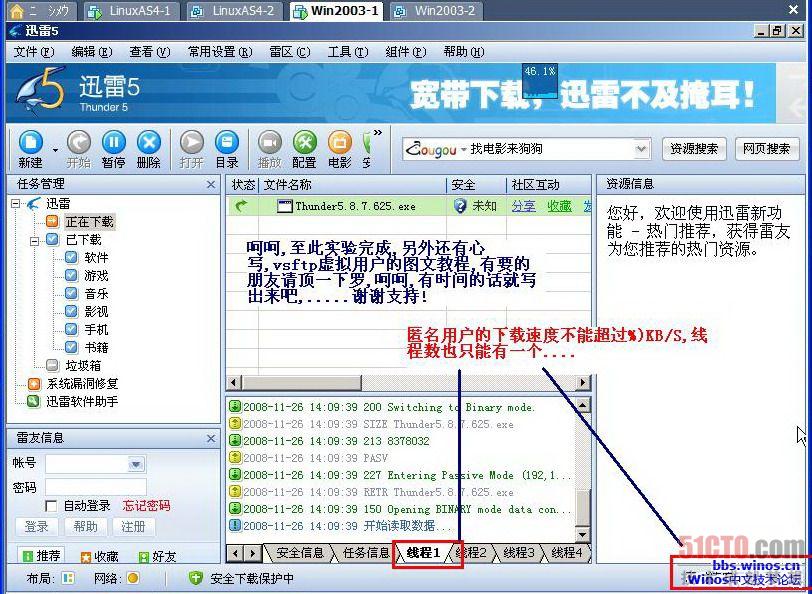Image resolution: width=812 pixels, height=594 pixels.
Task: Select the 书籍 category
Action: (x=96, y=347)
